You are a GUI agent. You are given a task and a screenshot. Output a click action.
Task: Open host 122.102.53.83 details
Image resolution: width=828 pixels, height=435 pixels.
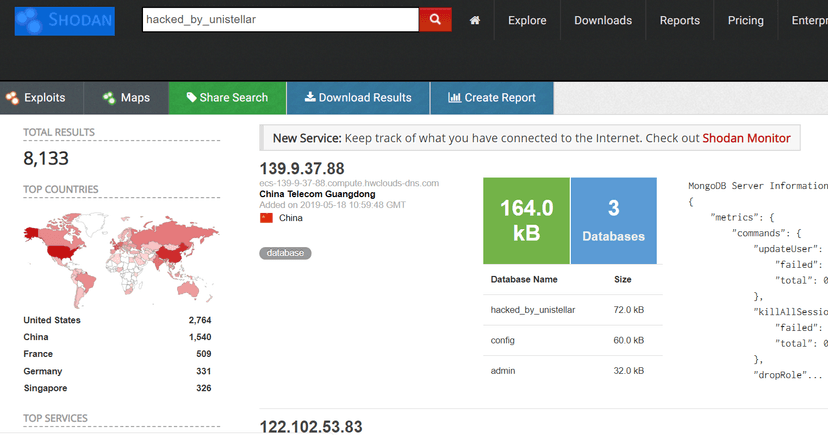pyautogui.click(x=310, y=427)
